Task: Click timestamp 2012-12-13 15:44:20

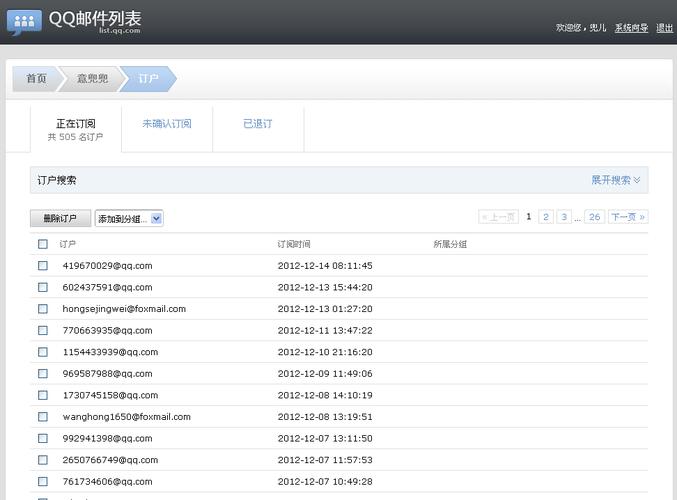Action: 325,287
